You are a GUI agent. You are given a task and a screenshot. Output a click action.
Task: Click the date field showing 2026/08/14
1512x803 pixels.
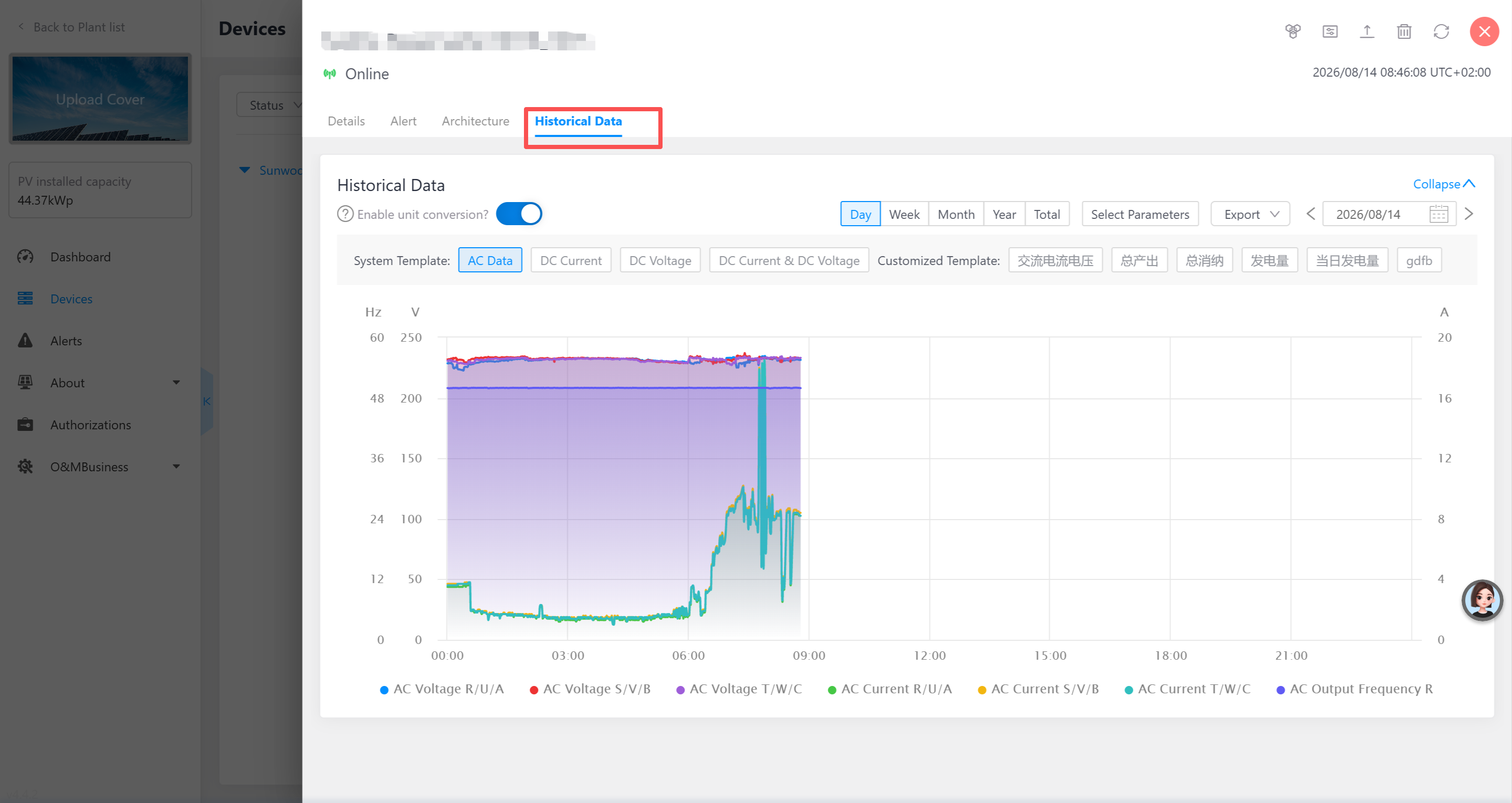[1389, 214]
